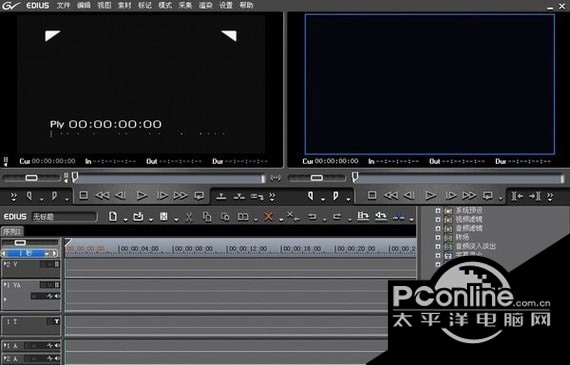Open new sequence dropdown arrow
570x365 pixels.
[125, 220]
